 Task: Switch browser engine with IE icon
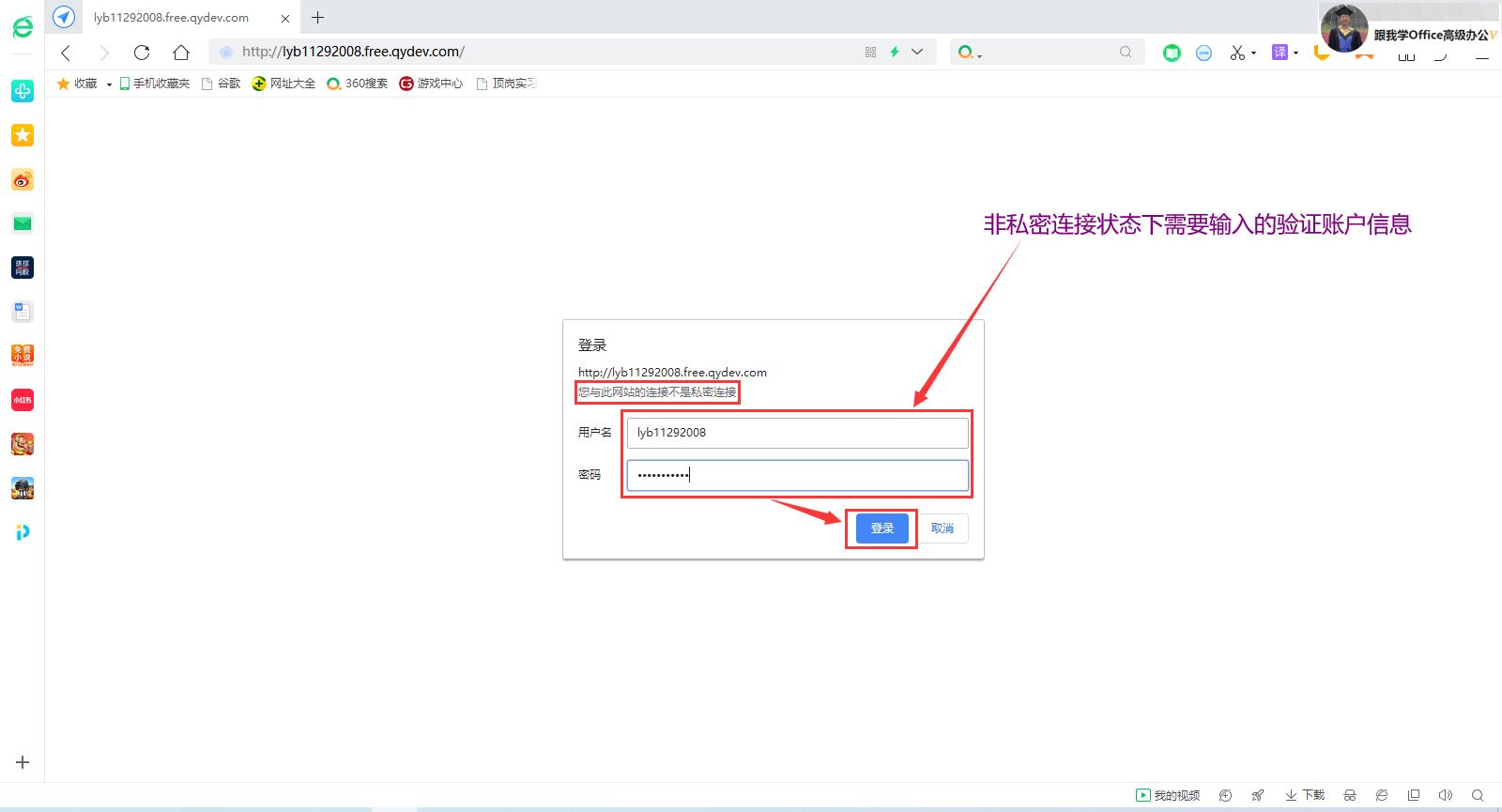click(x=1382, y=795)
